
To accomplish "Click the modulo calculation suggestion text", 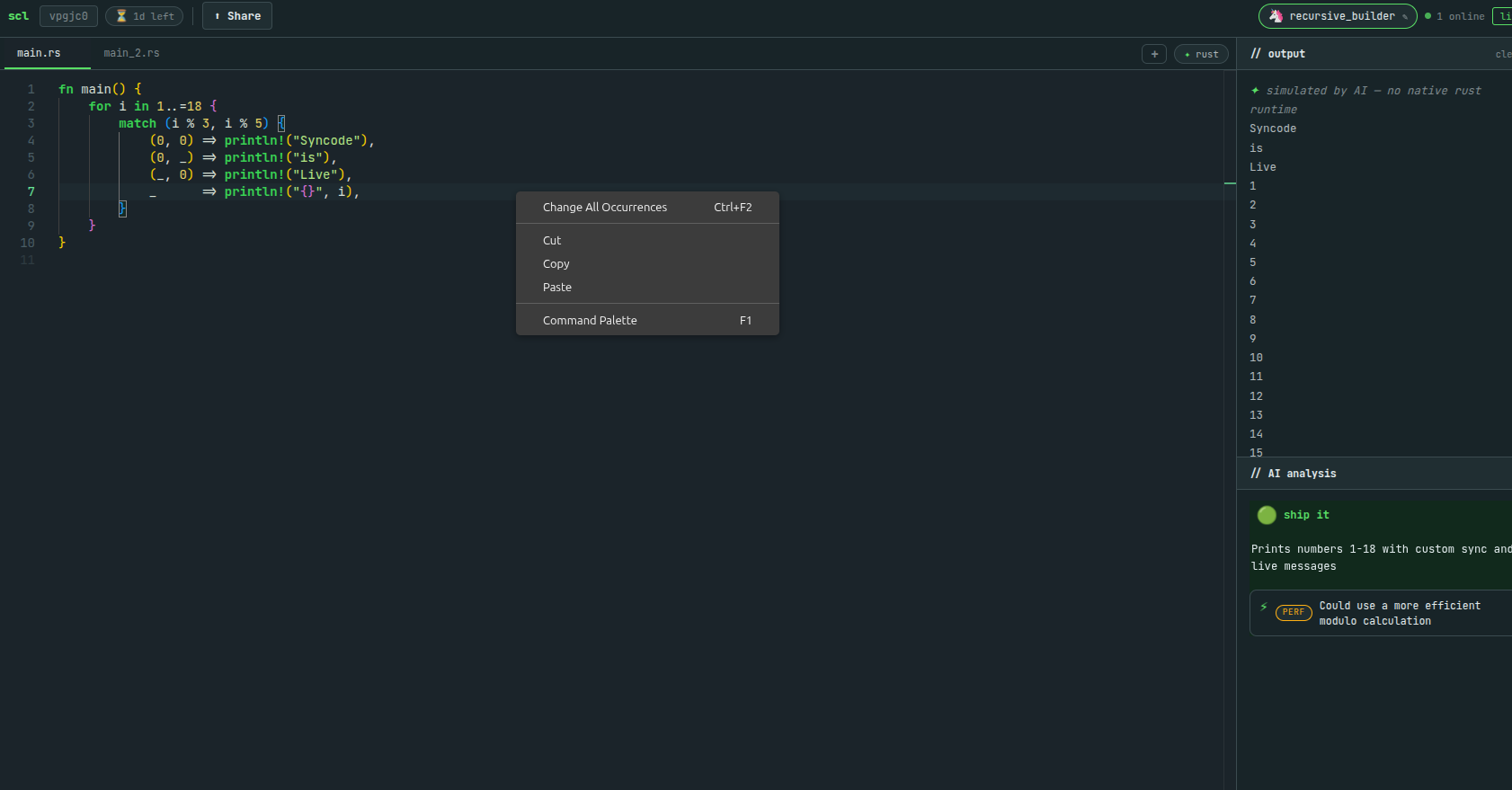I will click(x=1400, y=613).
